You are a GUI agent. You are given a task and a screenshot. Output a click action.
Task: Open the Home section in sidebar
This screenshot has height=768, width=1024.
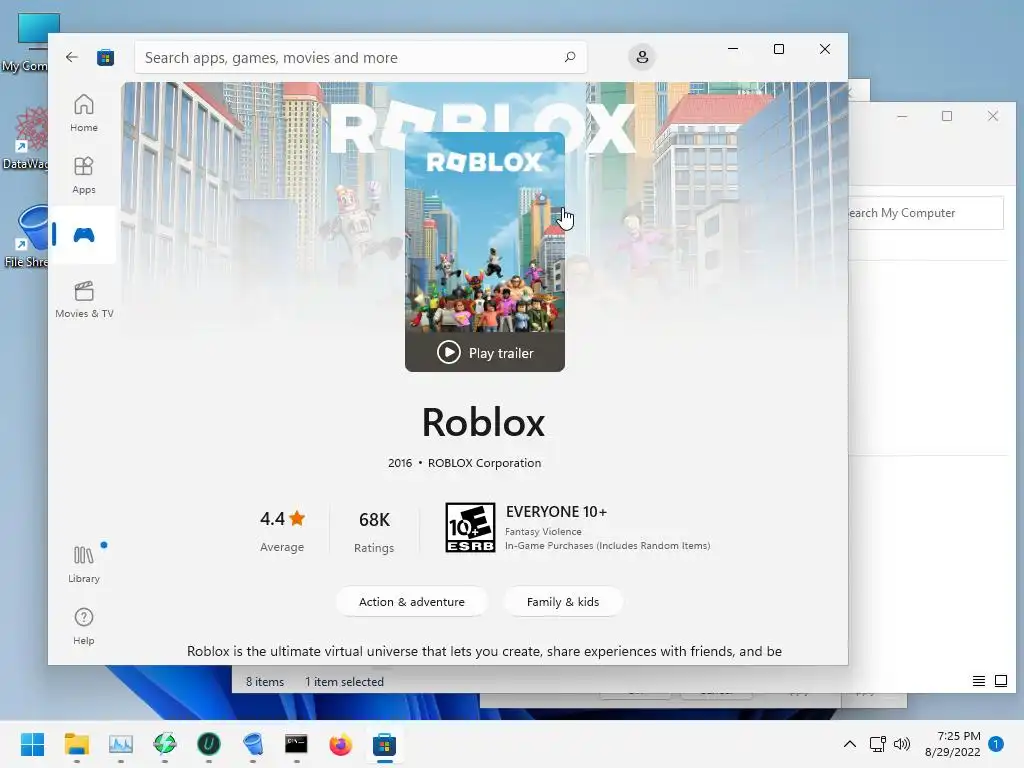[84, 113]
